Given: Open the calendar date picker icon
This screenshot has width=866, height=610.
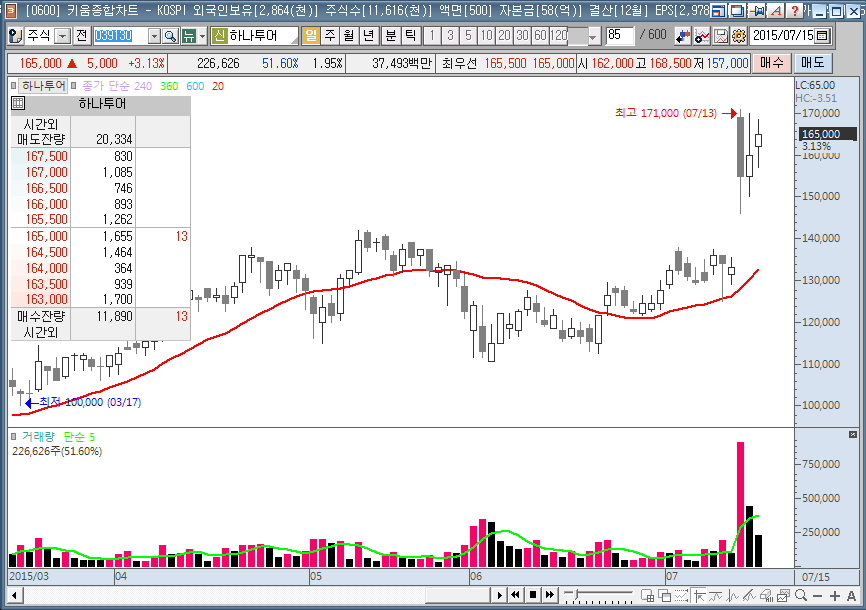Looking at the screenshot, I should tap(821, 36).
